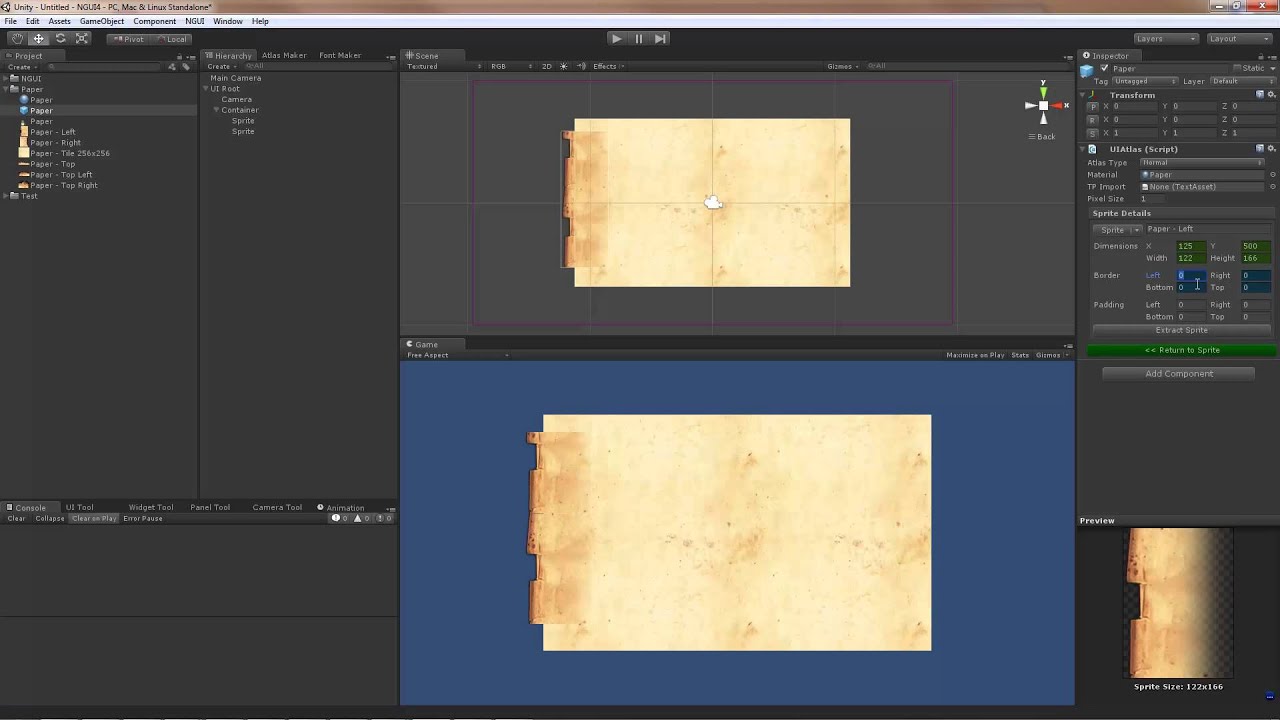Toggle 2D scene view mode
1280x720 pixels.
pos(546,66)
